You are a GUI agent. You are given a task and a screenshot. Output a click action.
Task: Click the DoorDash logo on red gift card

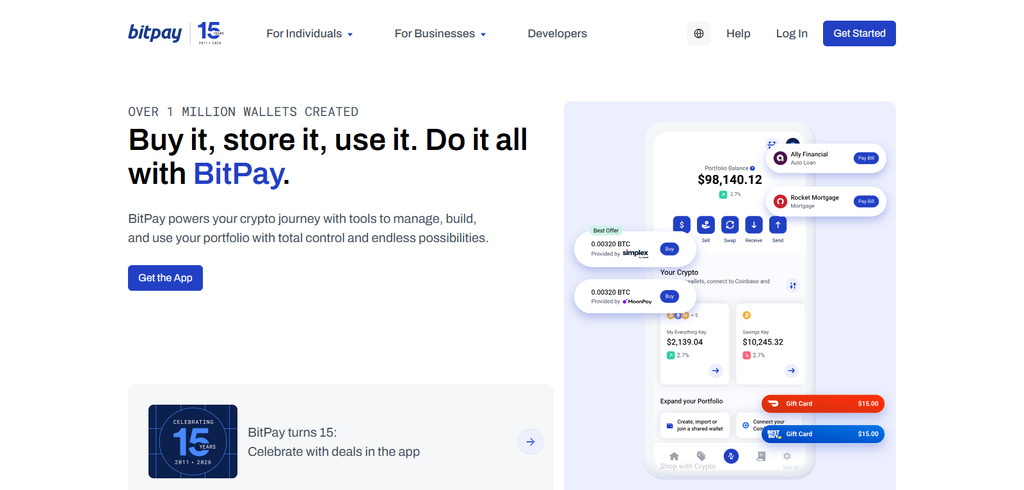(774, 403)
